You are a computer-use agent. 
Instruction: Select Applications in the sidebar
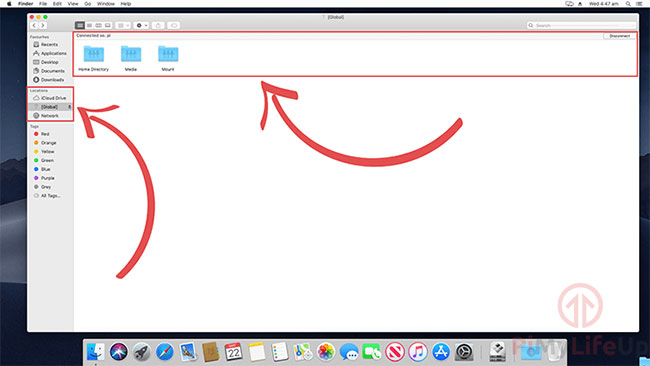[x=50, y=53]
